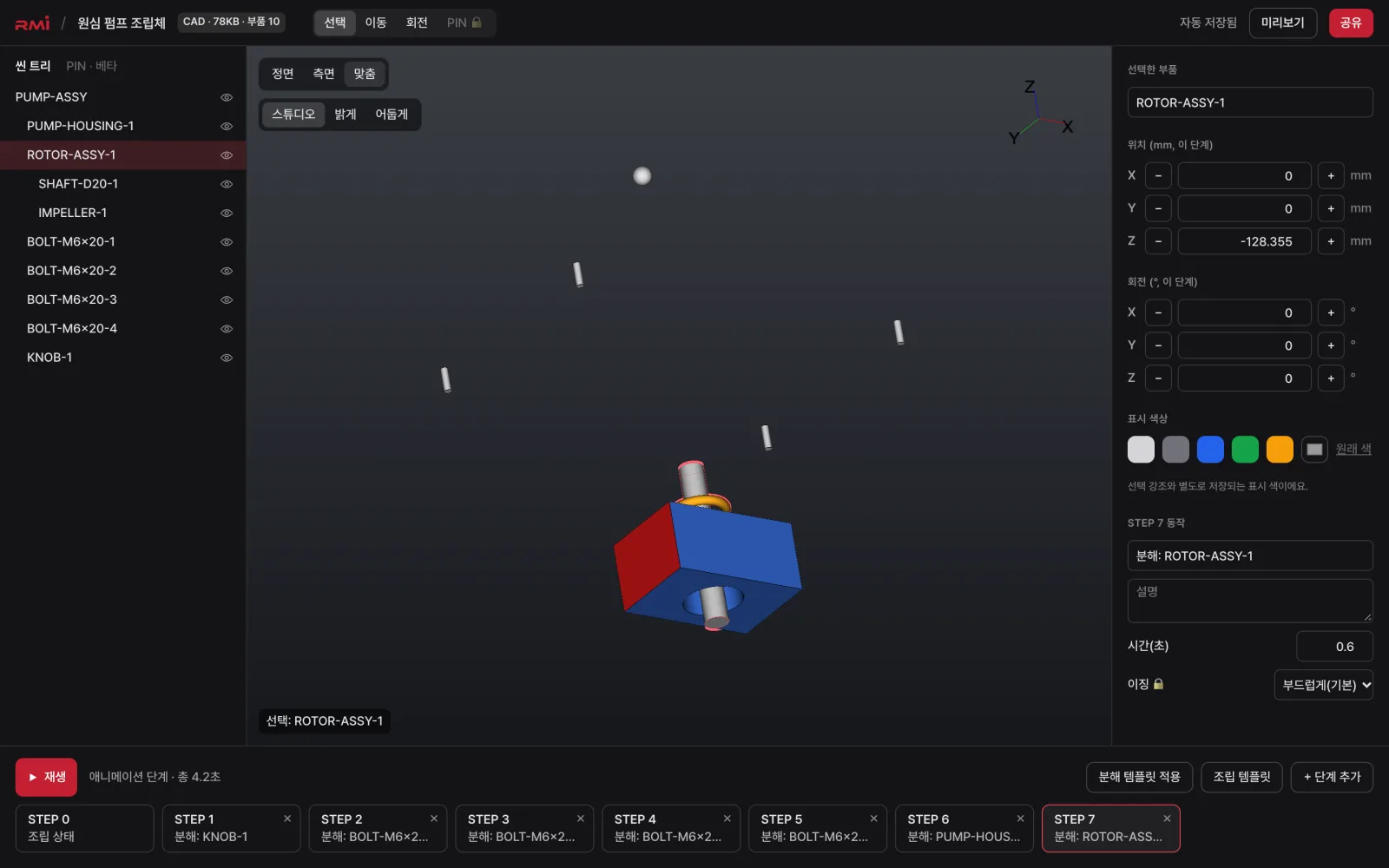Image resolution: width=1389 pixels, height=868 pixels.
Task: Remove STEP 2 with its X icon
Action: pyautogui.click(x=434, y=819)
